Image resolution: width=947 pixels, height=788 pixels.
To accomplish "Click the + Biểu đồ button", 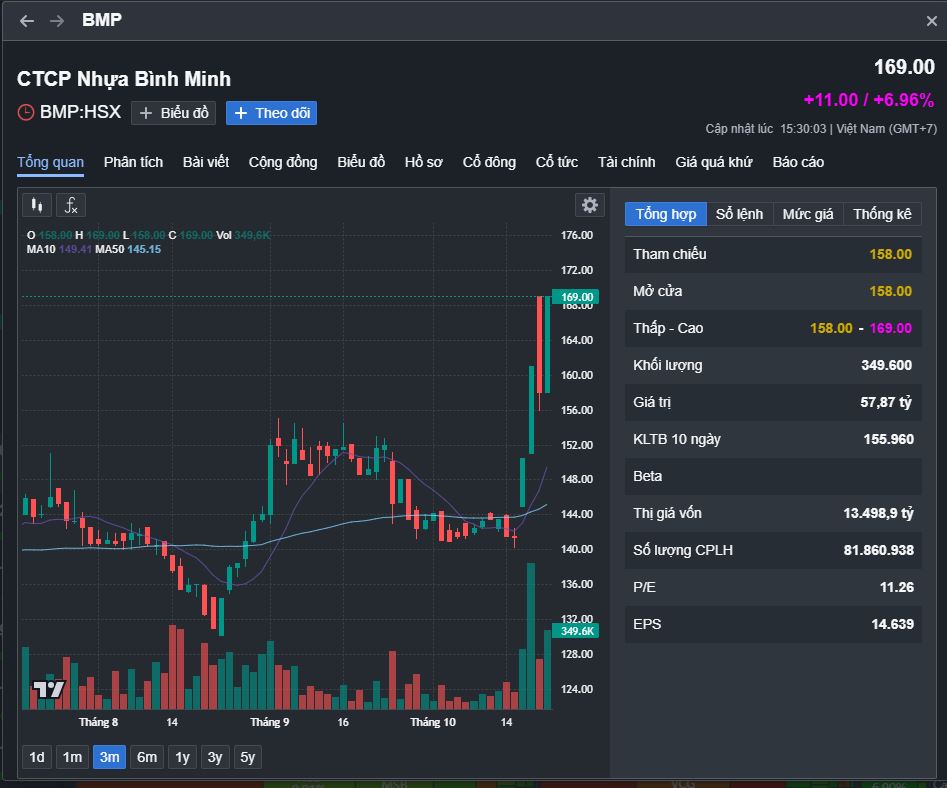I will [x=174, y=113].
